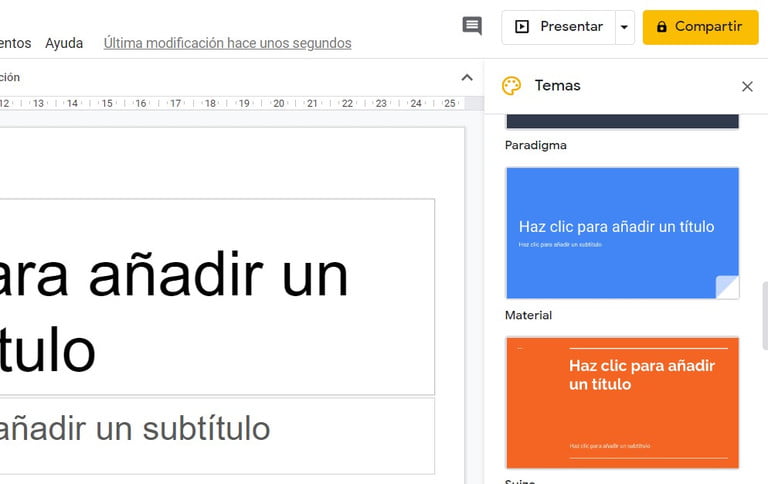Open the Presentar dropdown arrow

coord(624,27)
